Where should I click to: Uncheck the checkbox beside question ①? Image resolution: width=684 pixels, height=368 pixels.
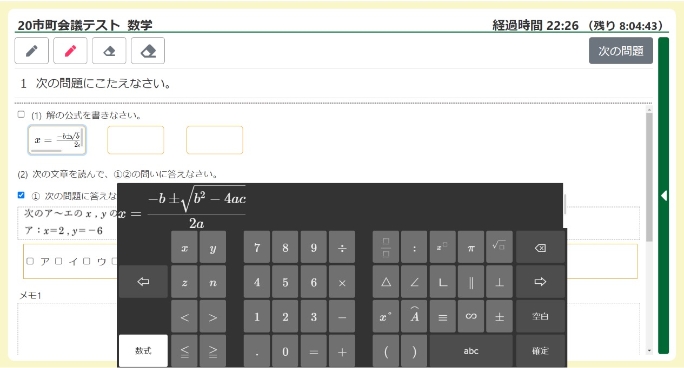click(x=21, y=195)
